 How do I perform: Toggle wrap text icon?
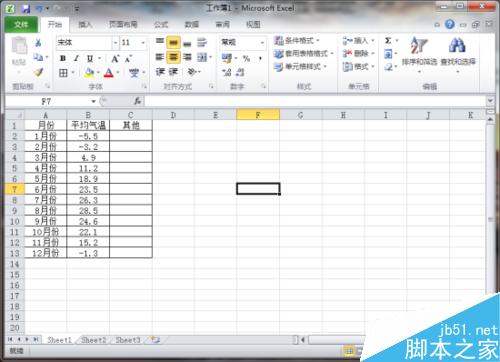(x=202, y=42)
